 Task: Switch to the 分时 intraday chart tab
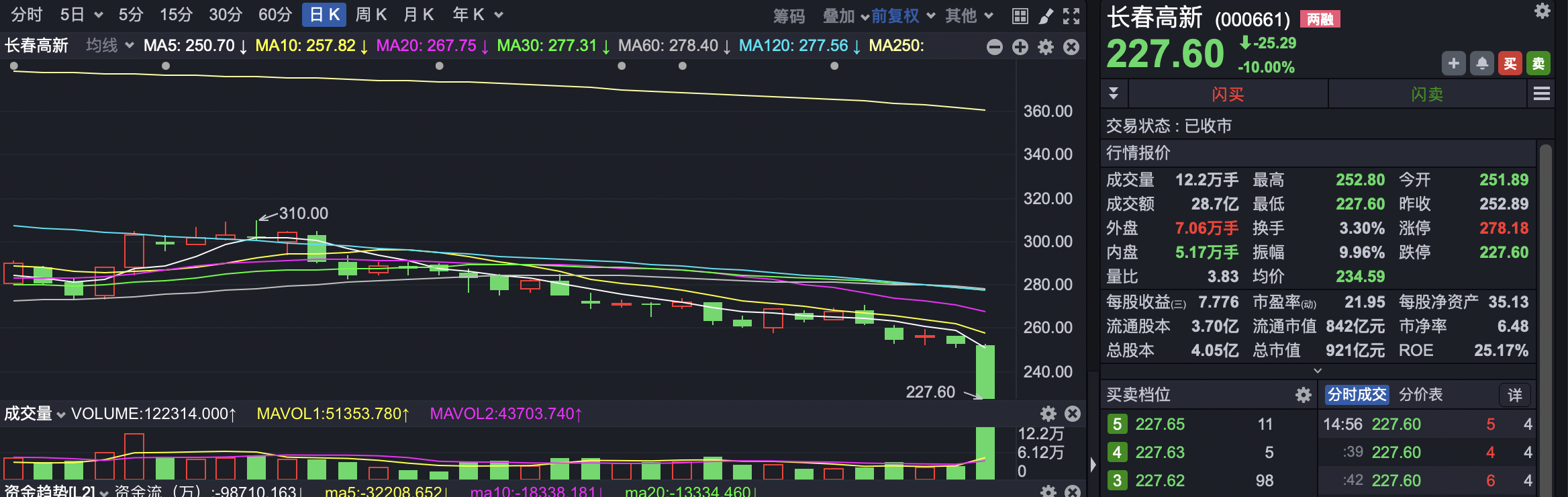(x=27, y=15)
